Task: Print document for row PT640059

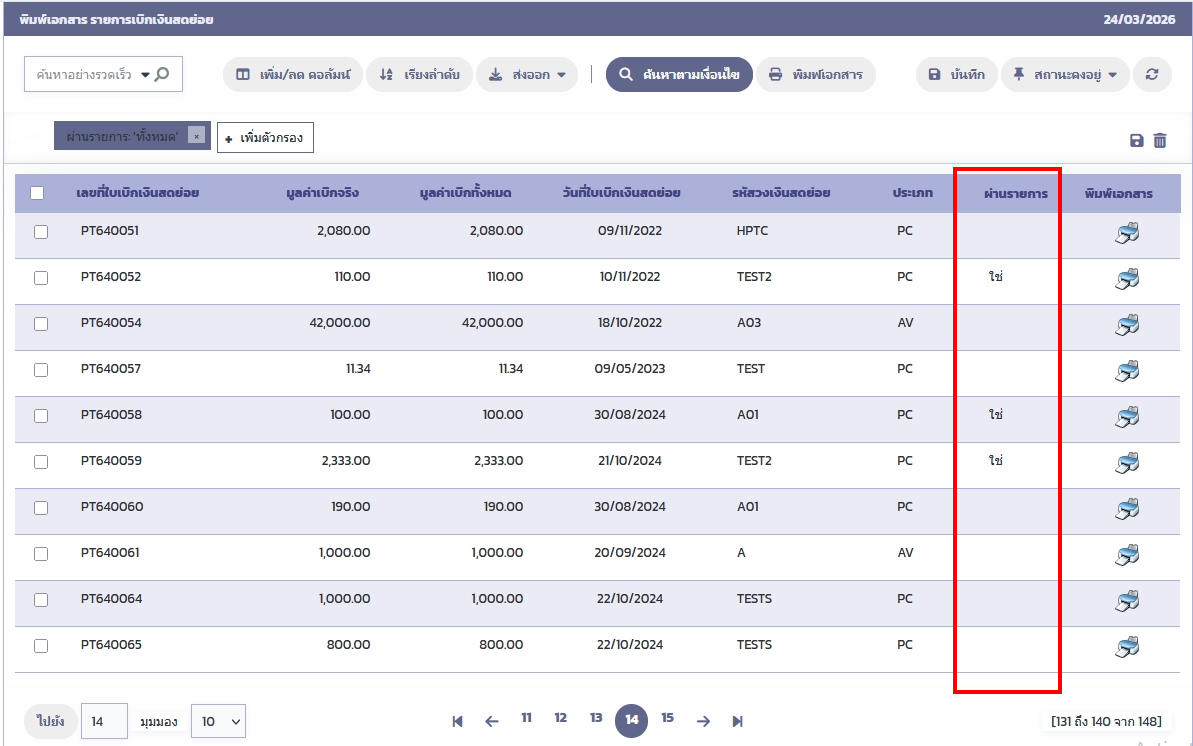Action: [x=1127, y=462]
